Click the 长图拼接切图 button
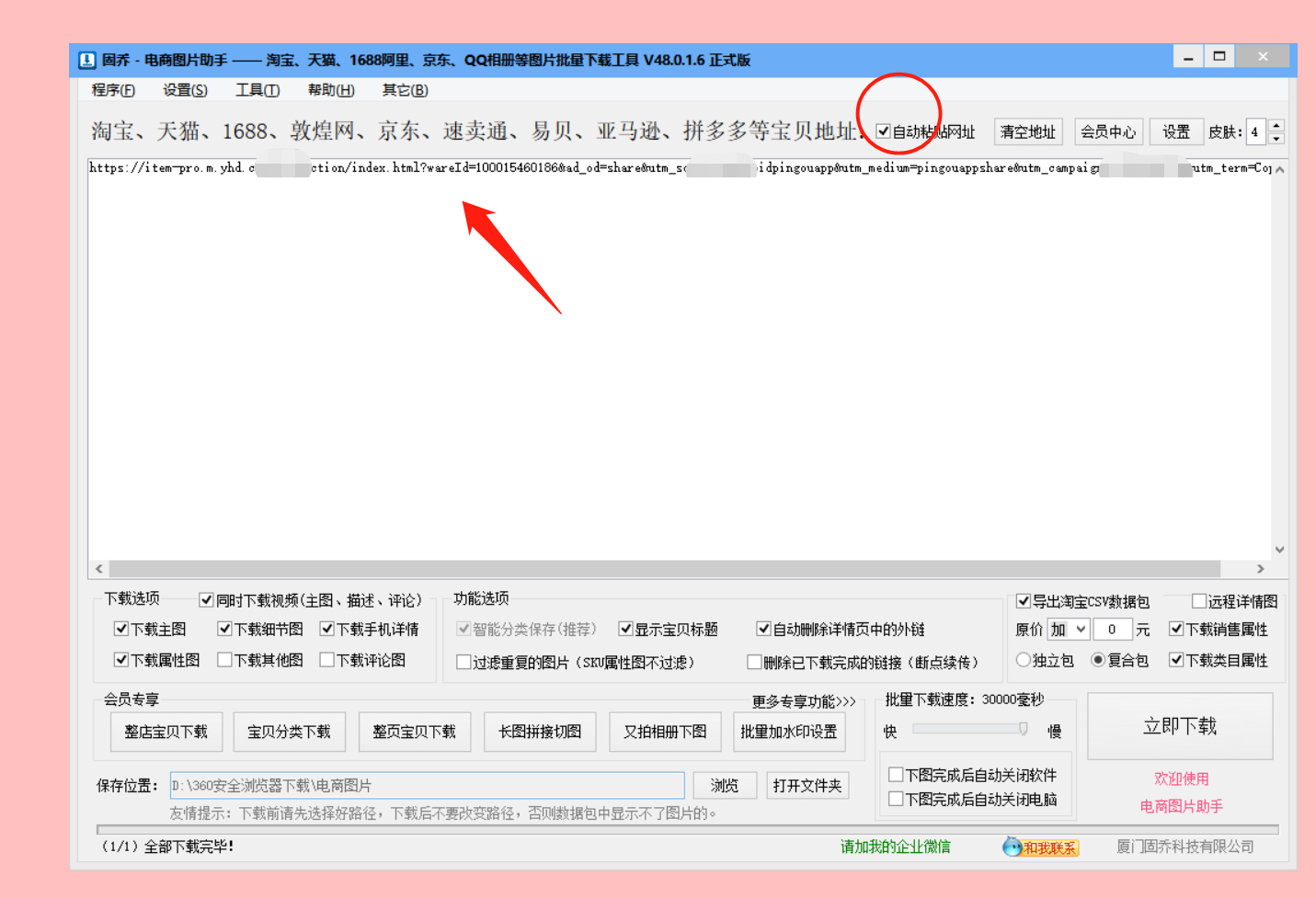Screen dimensions: 1316x898 coord(540,732)
